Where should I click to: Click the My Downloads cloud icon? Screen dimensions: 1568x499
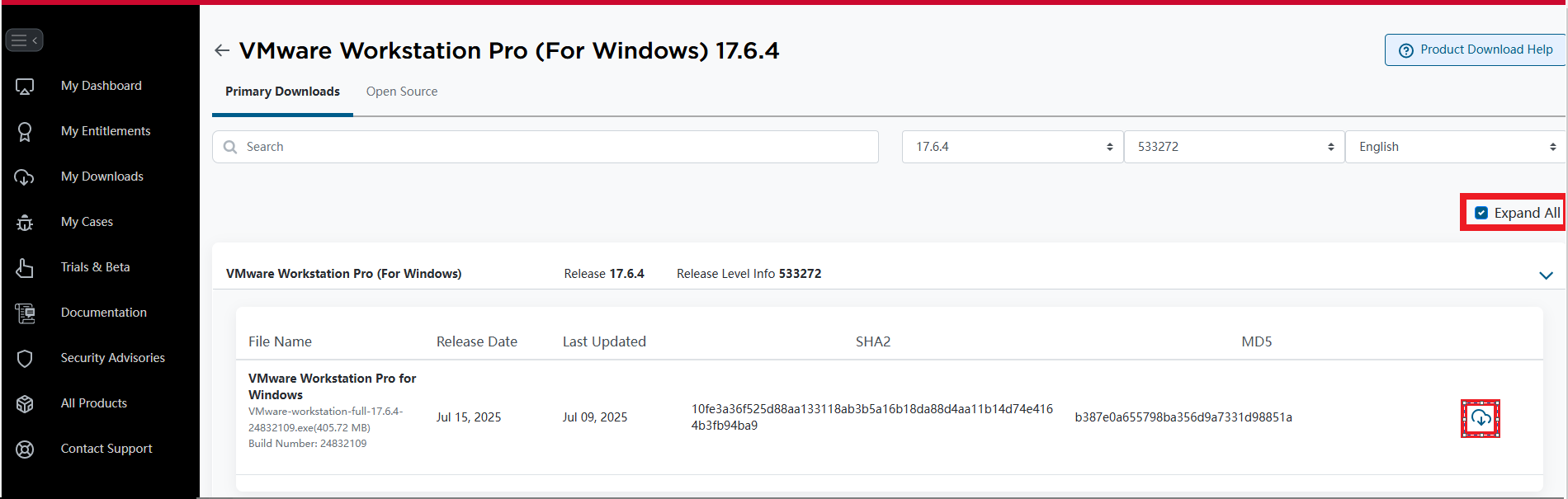click(25, 177)
